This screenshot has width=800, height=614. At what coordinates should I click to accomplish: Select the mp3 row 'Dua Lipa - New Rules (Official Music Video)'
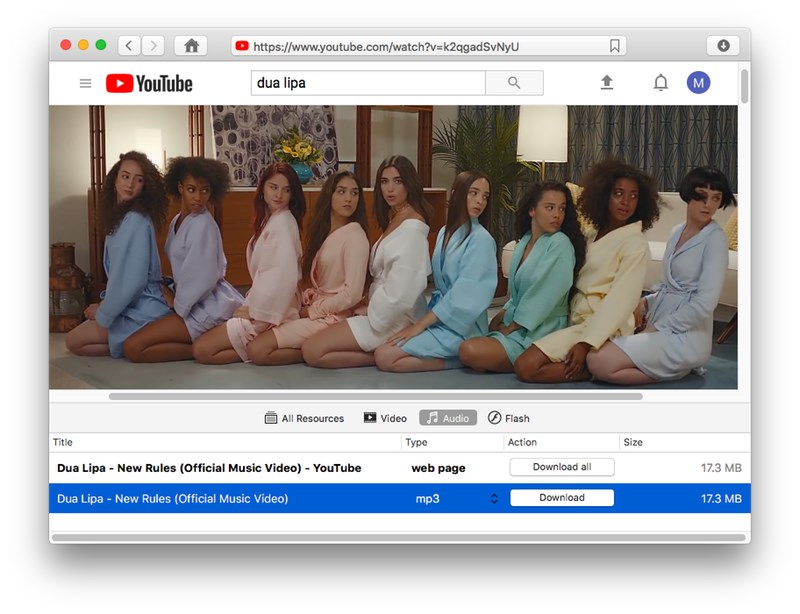point(399,498)
